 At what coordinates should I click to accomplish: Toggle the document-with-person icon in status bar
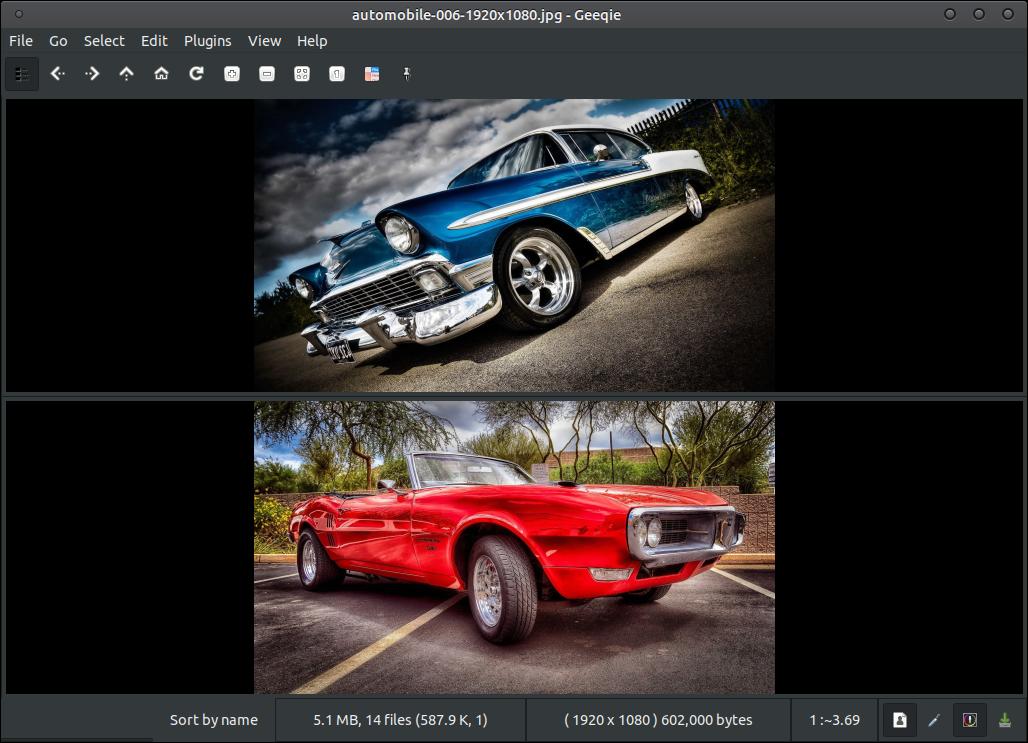pos(900,720)
